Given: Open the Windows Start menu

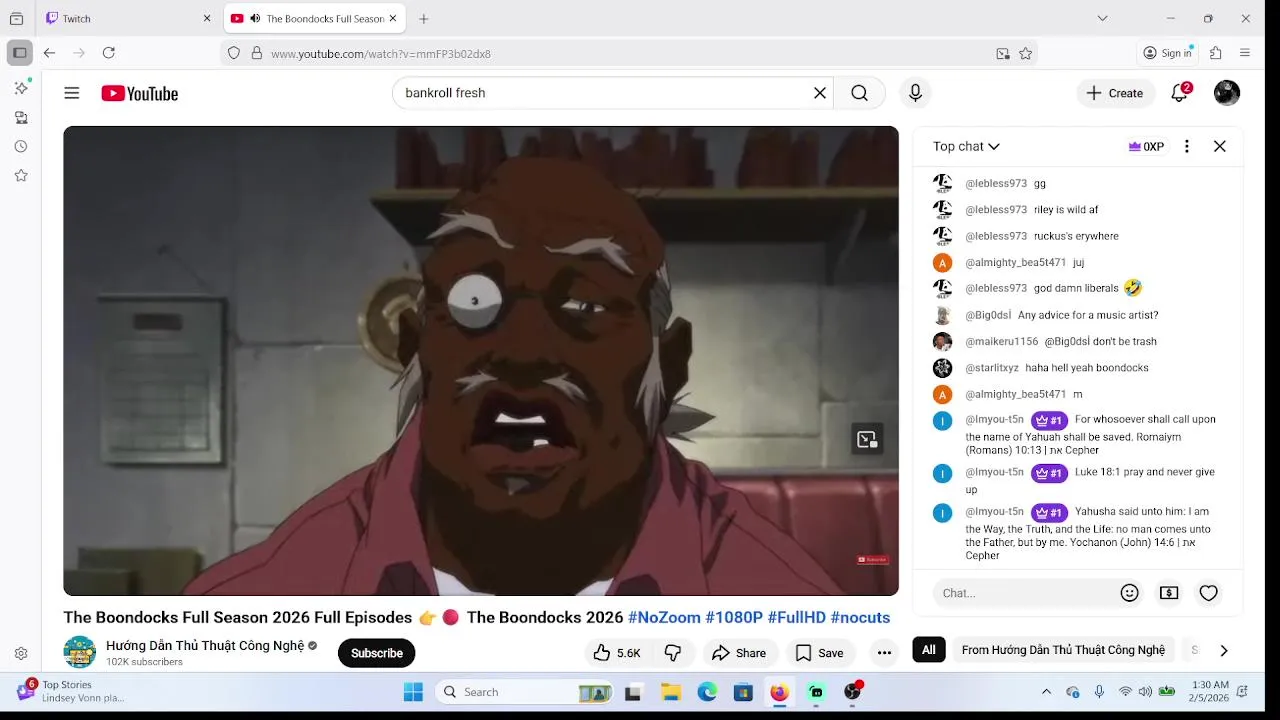Looking at the screenshot, I should [413, 692].
